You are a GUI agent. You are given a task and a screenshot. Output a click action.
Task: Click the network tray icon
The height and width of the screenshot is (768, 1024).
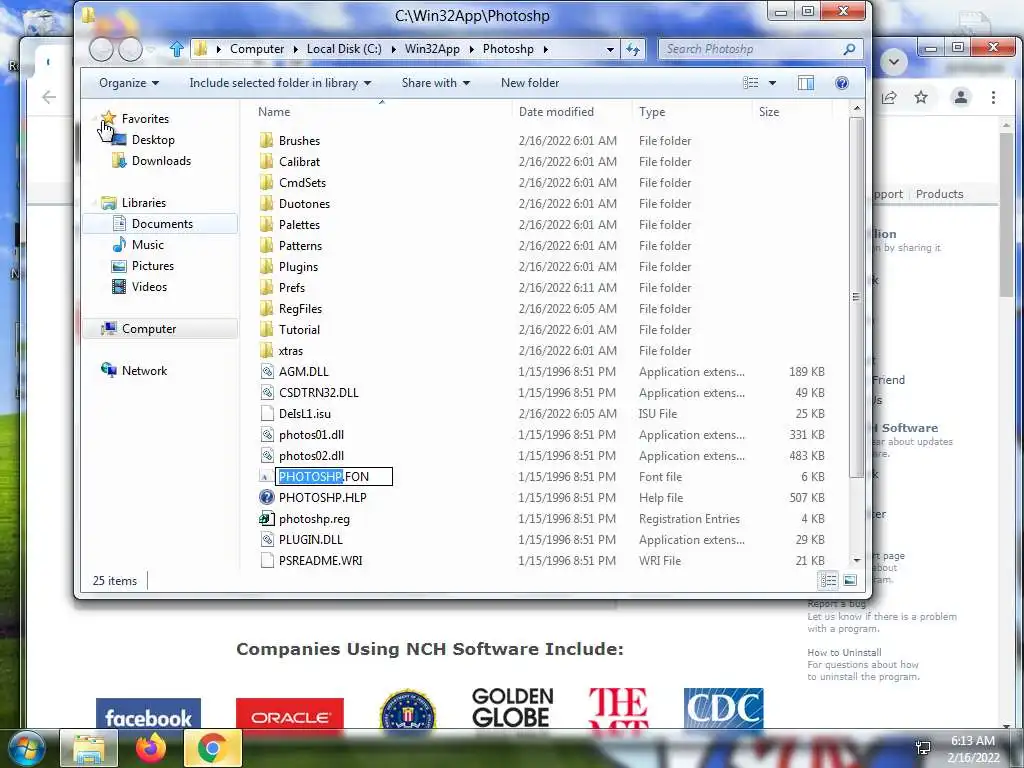point(923,748)
